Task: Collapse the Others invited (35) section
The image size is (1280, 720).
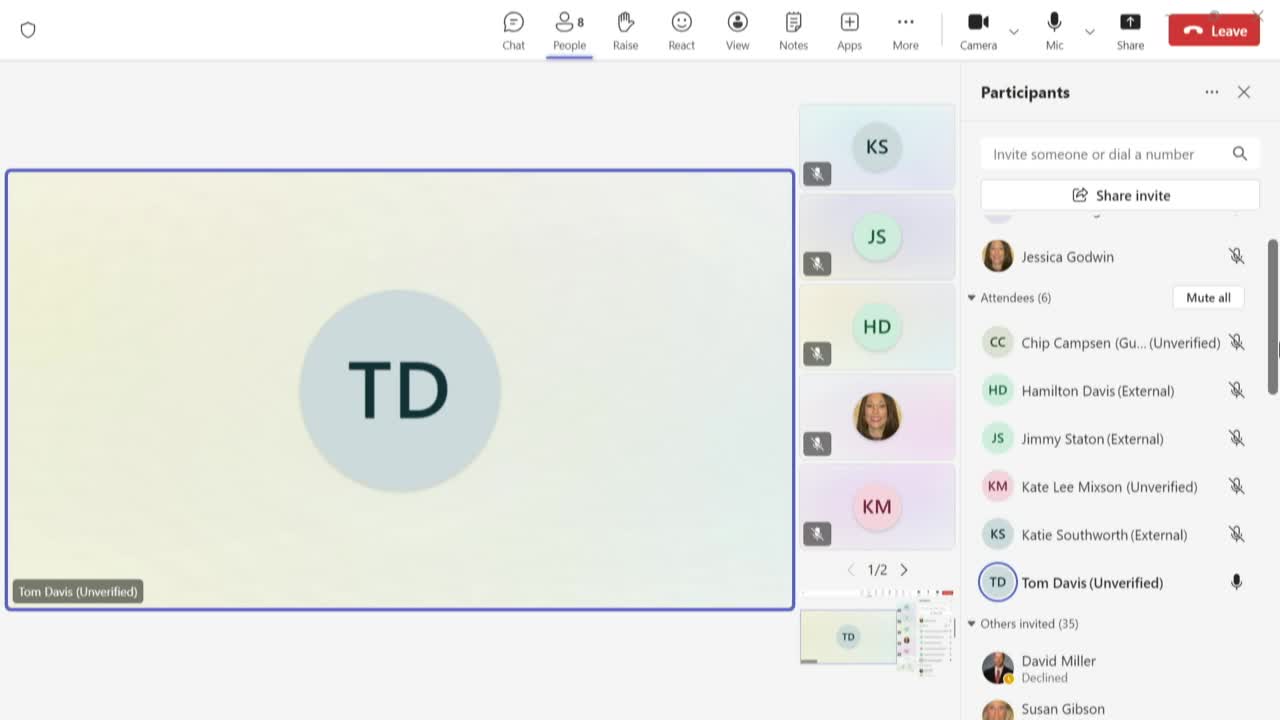Action: click(x=971, y=624)
